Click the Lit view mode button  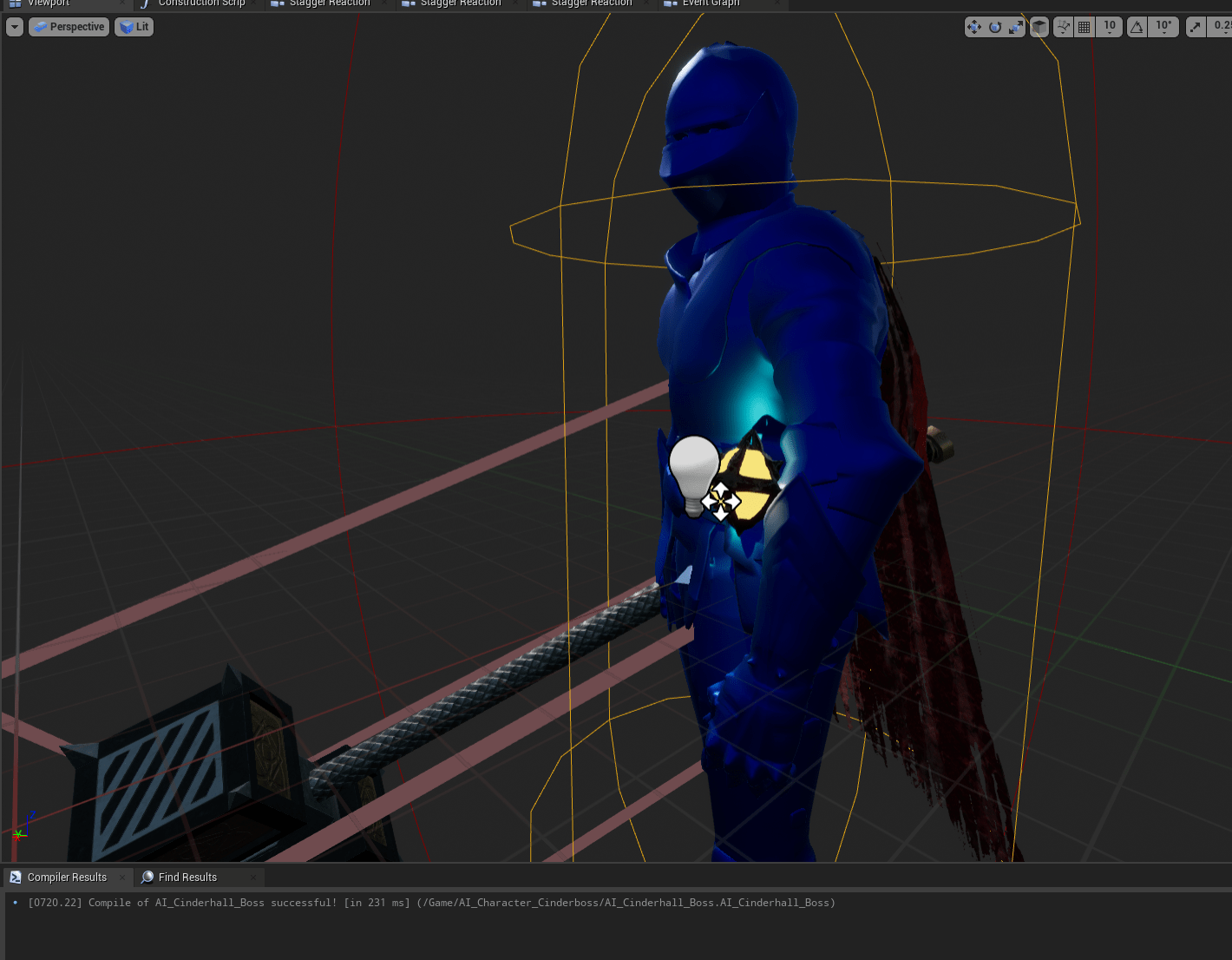[134, 27]
